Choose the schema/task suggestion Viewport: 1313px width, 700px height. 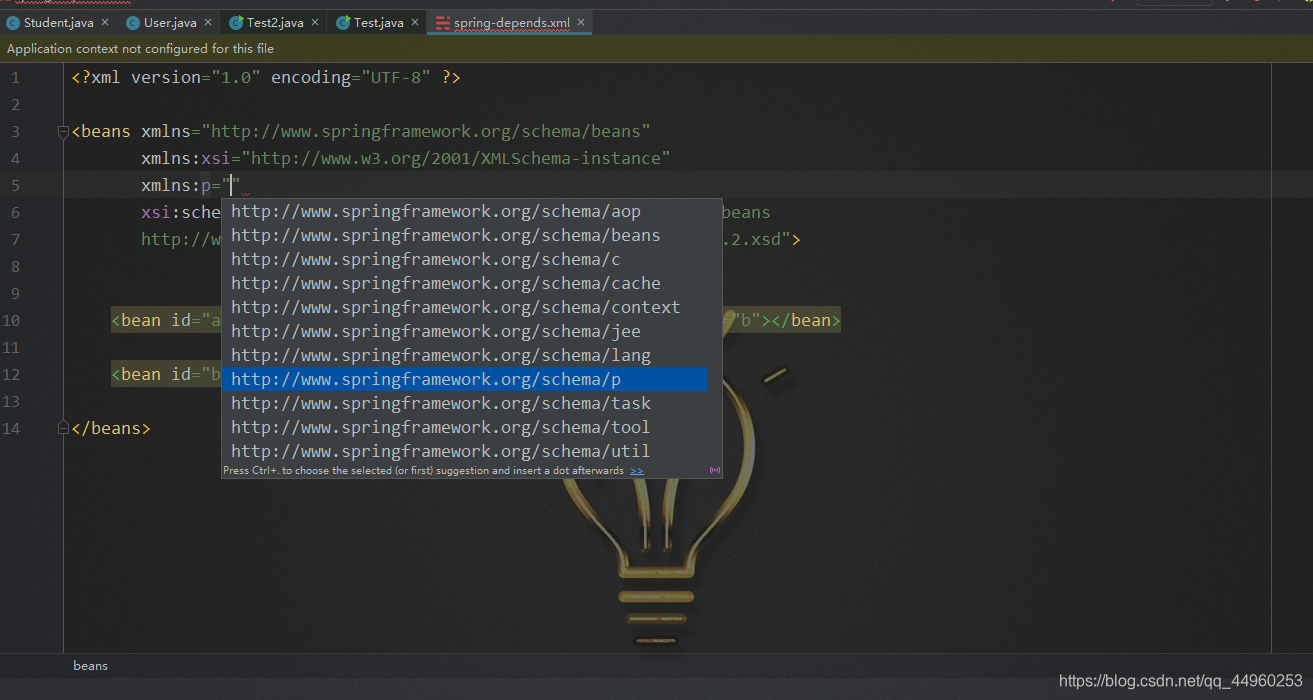tap(465, 404)
